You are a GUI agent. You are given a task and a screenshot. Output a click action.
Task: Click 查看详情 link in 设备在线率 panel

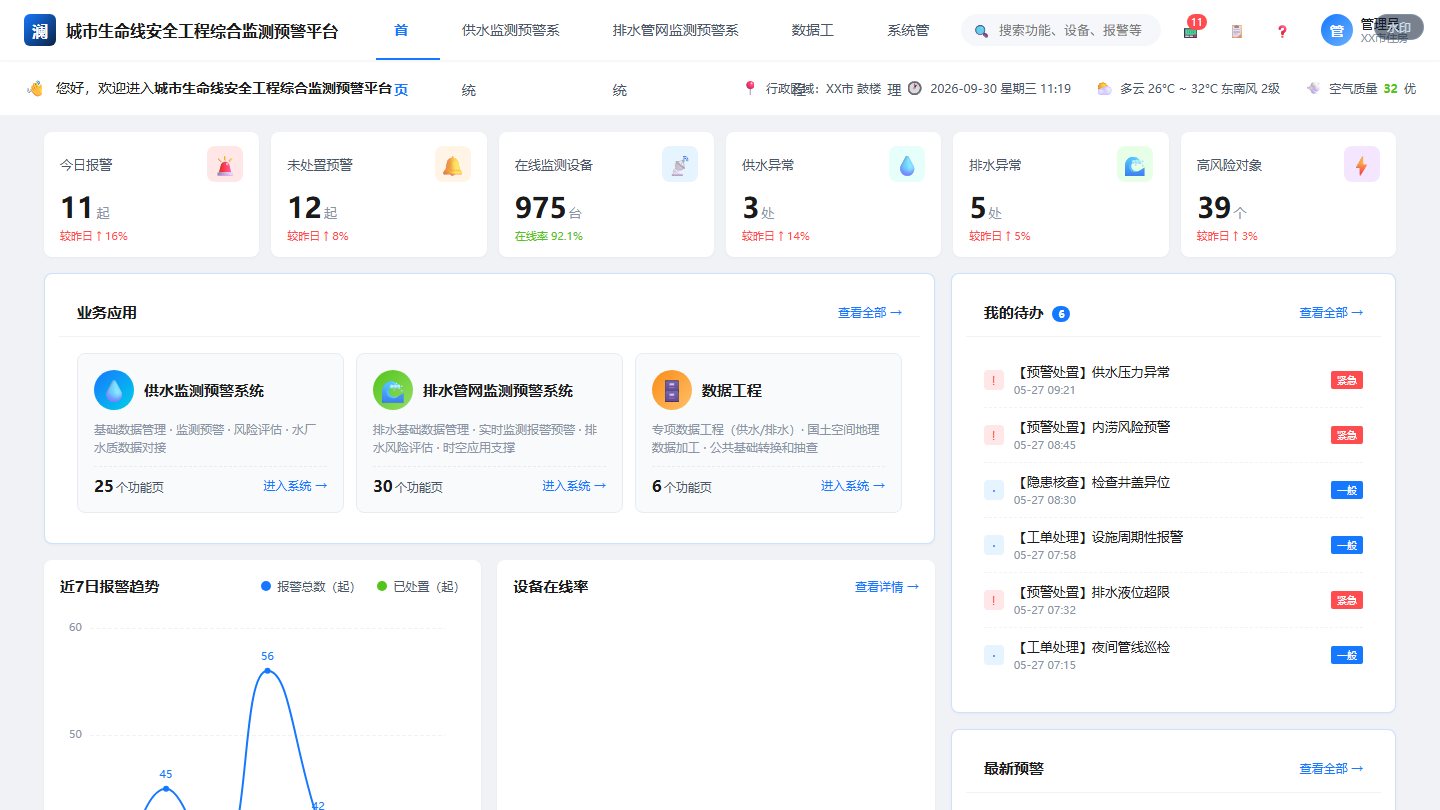pyautogui.click(x=887, y=587)
